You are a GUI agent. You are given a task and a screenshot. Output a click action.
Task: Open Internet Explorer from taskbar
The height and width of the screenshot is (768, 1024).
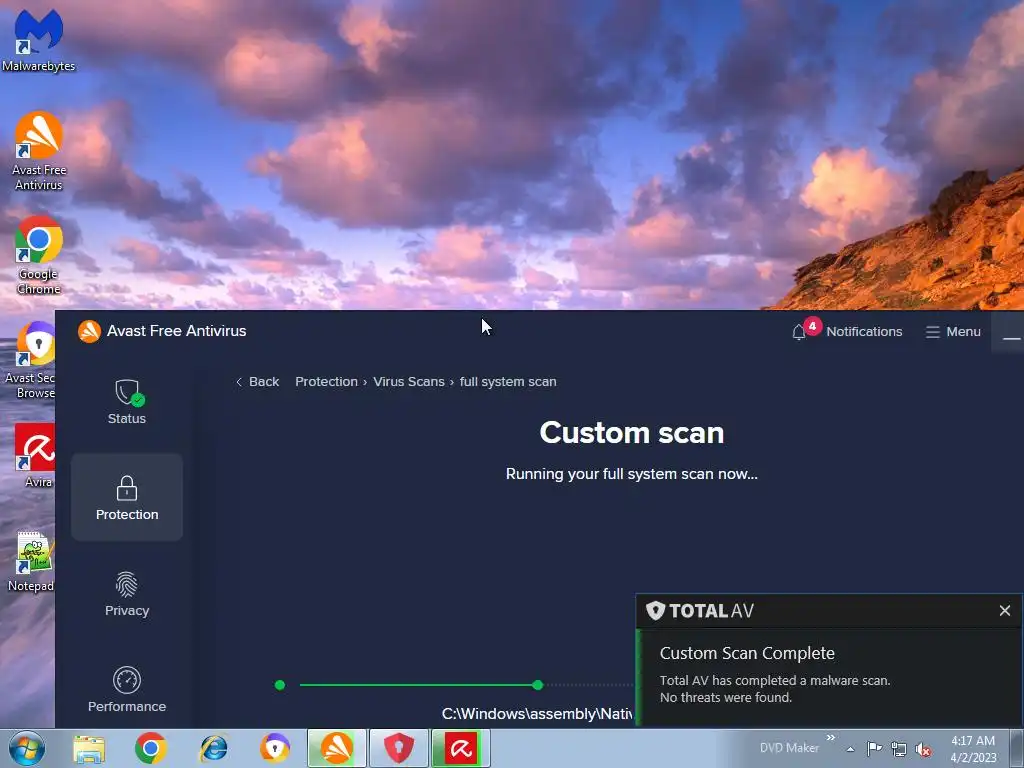pos(213,748)
